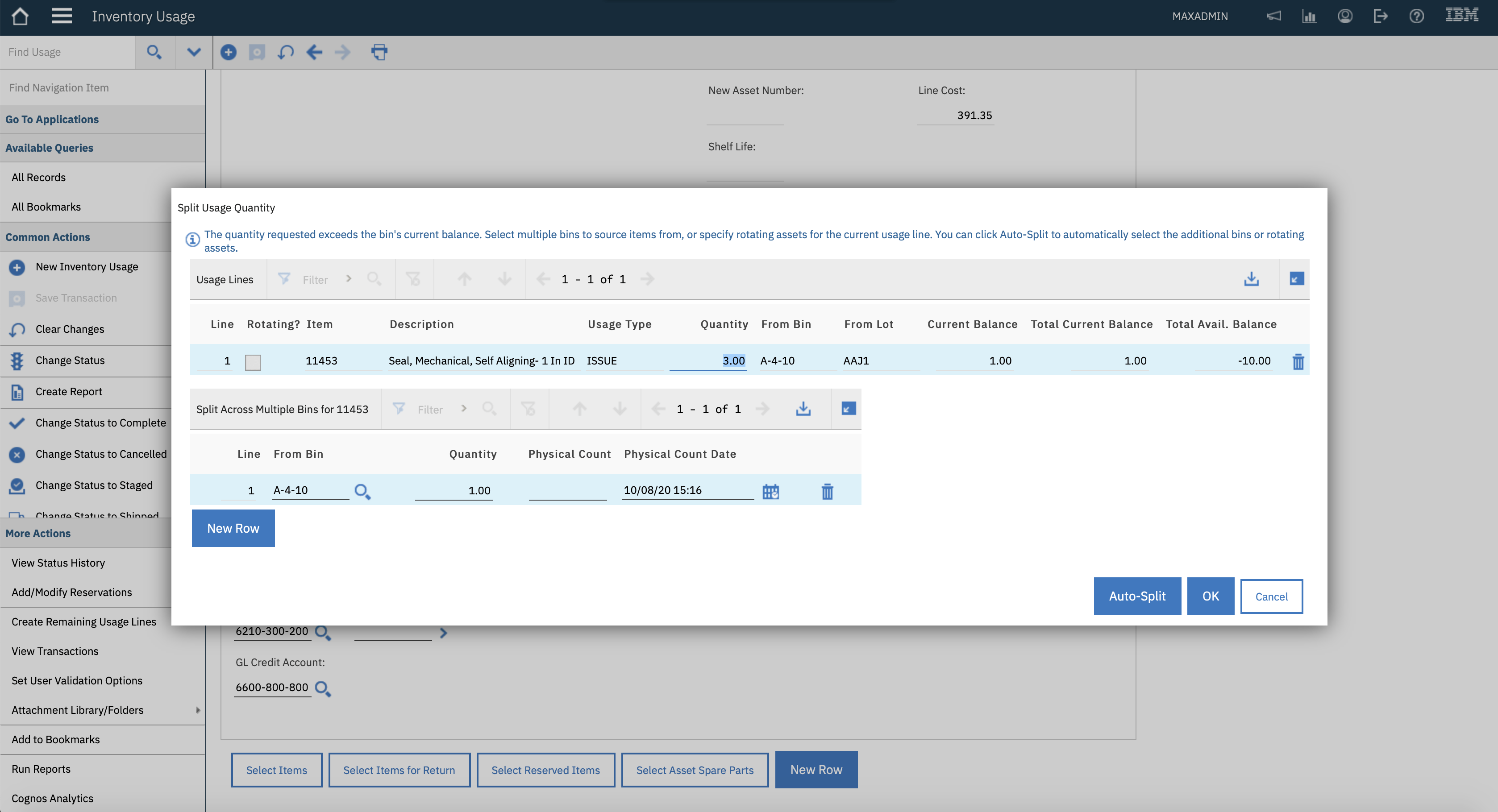Click the home icon in header
Image resolution: width=1498 pixels, height=812 pixels.
(x=20, y=16)
